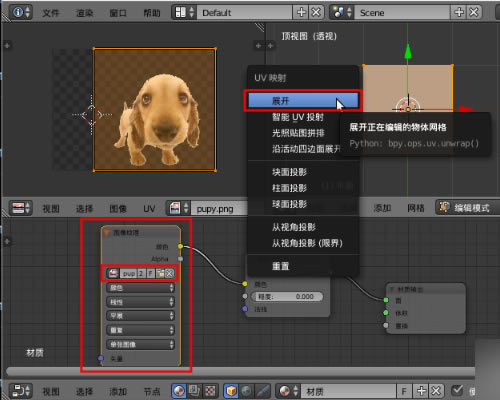Click the shader node yellow color input socket
The width and height of the screenshot is (500, 400).
tap(245, 284)
